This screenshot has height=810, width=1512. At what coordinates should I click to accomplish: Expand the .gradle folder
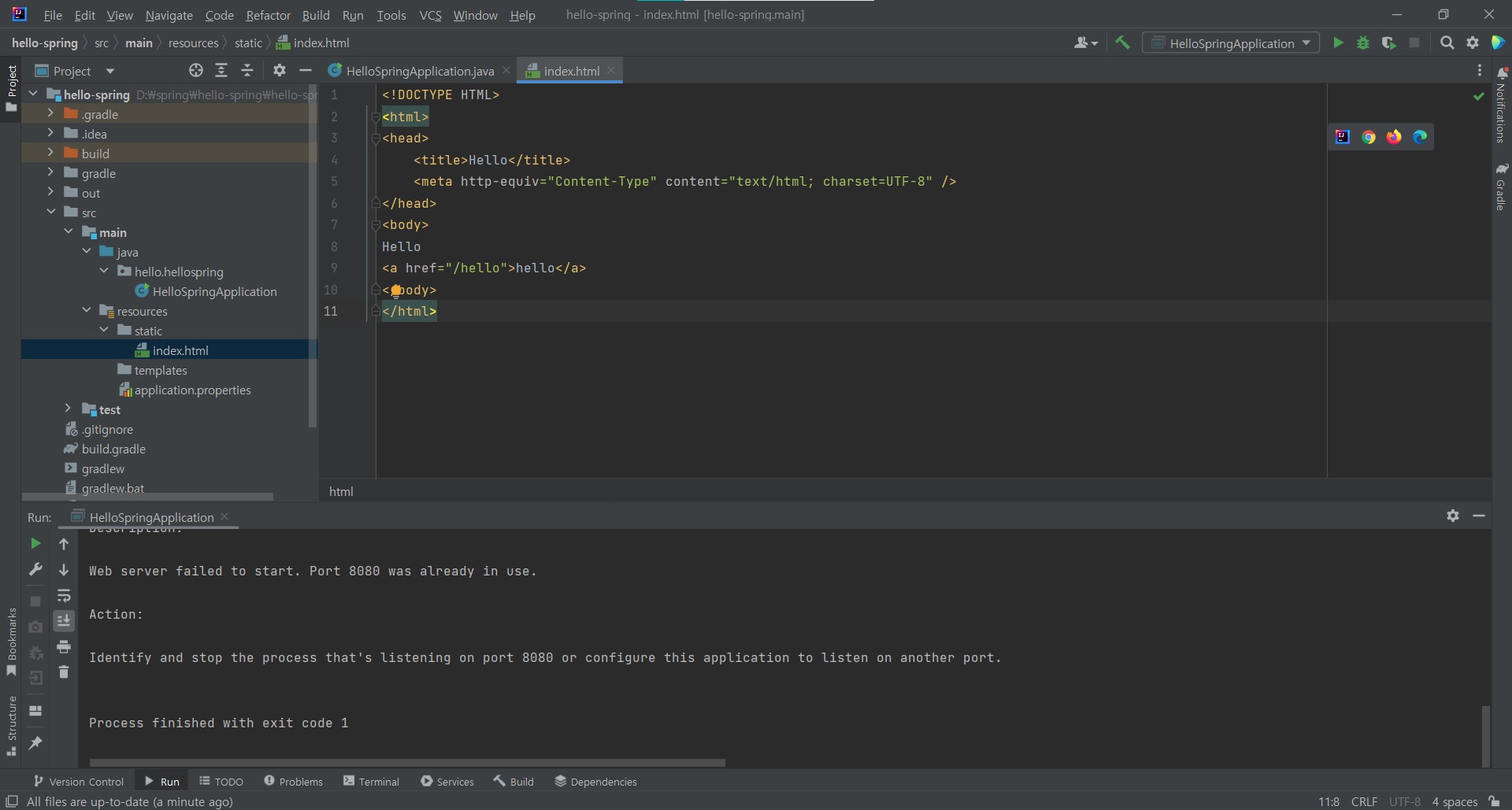click(50, 113)
